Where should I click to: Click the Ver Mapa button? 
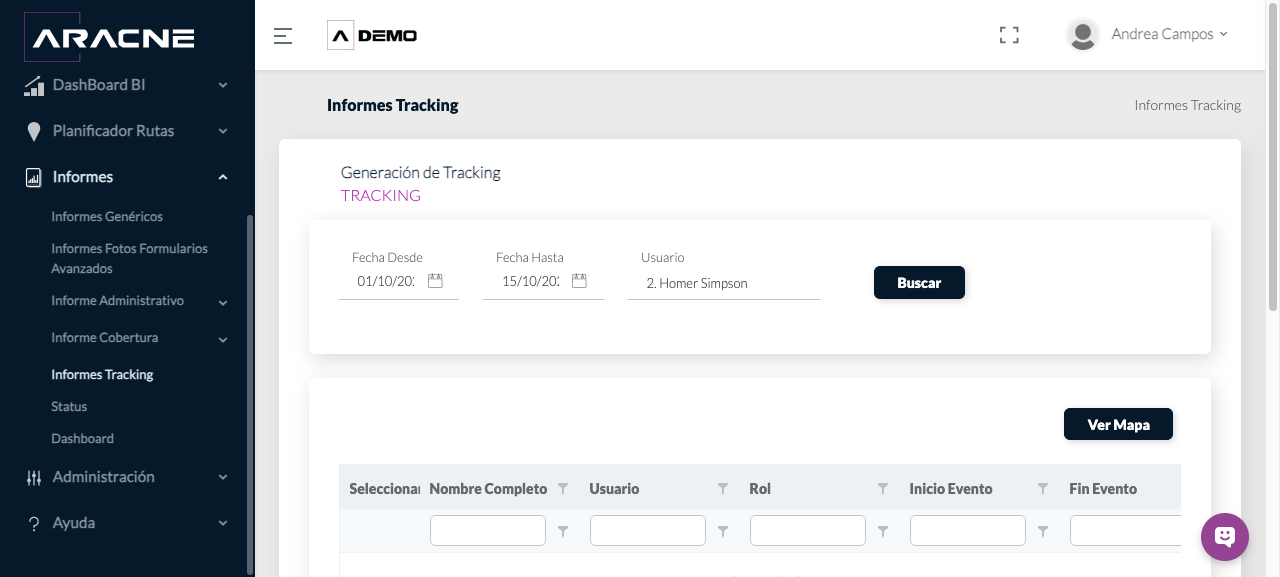click(1118, 425)
